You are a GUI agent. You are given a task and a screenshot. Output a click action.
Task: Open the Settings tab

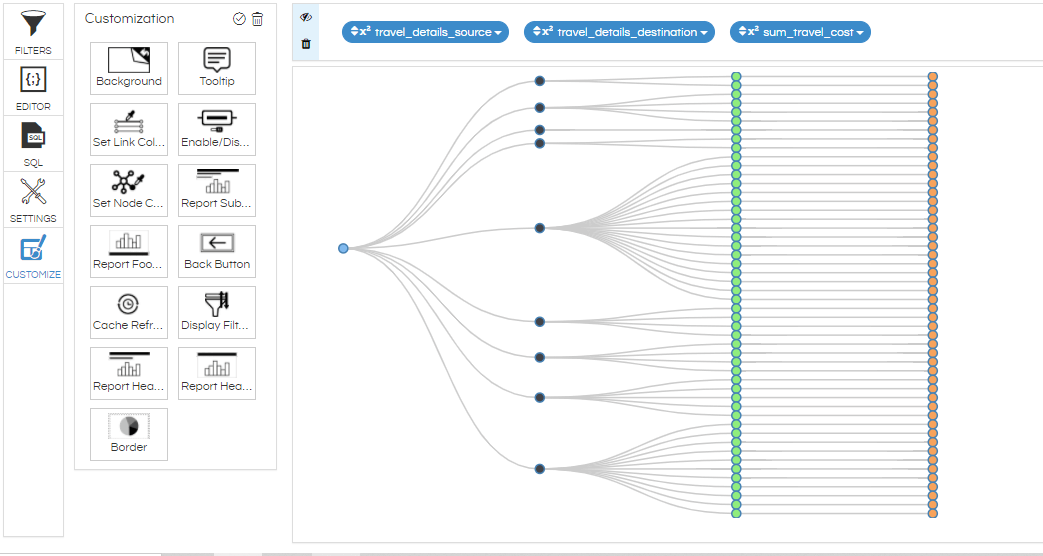pyautogui.click(x=33, y=200)
